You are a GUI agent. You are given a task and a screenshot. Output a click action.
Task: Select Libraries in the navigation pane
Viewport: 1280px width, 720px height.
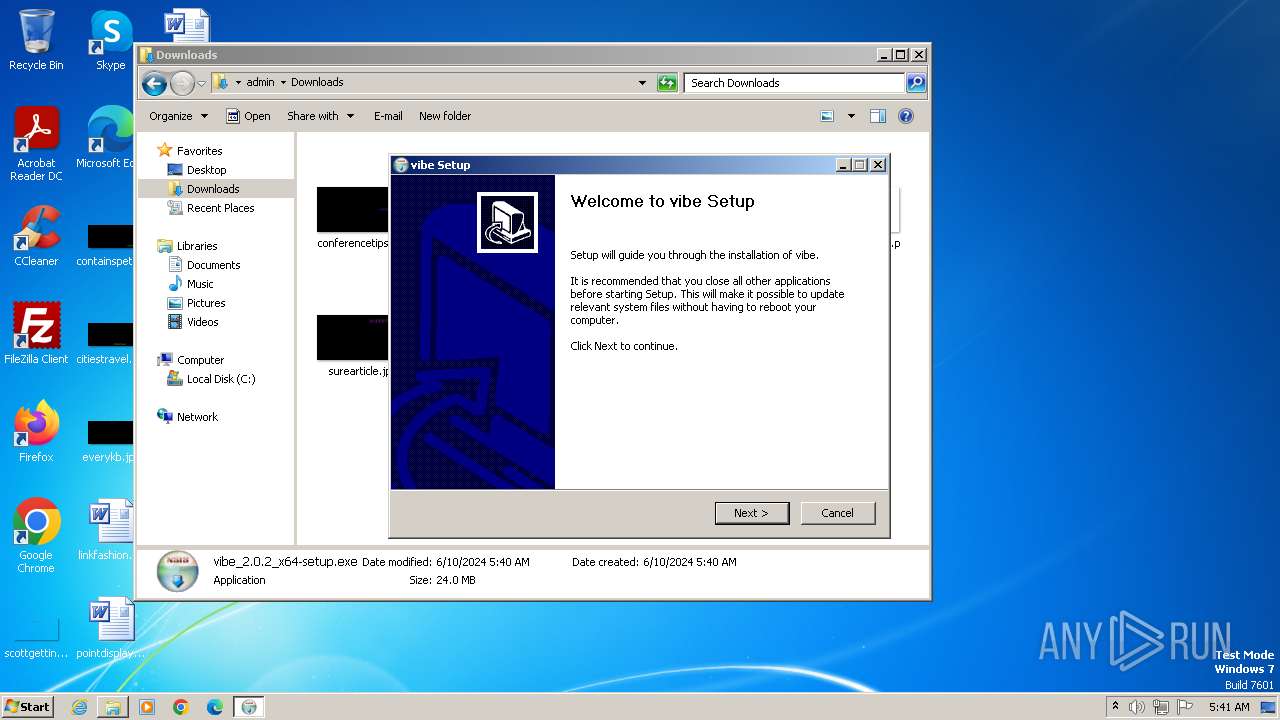tap(197, 246)
